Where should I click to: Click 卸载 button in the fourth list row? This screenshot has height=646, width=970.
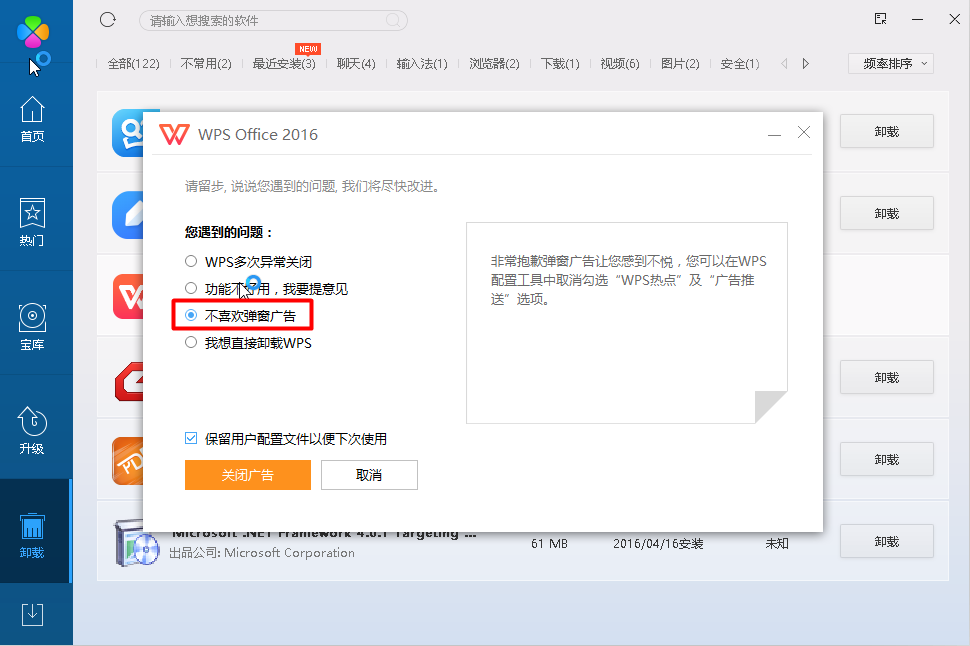pos(886,377)
